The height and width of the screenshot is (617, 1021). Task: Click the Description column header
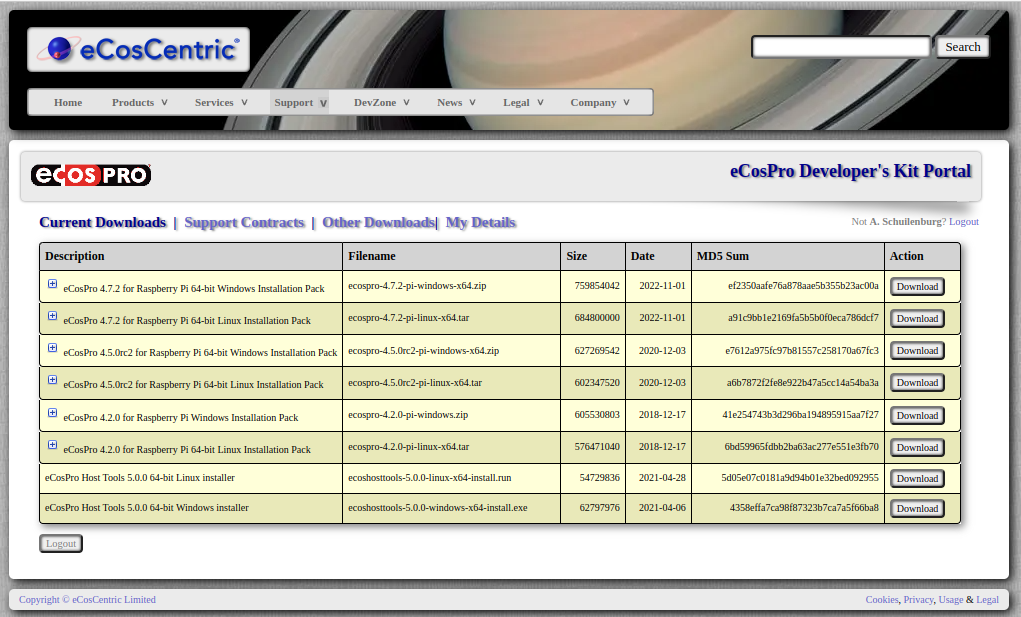point(191,256)
